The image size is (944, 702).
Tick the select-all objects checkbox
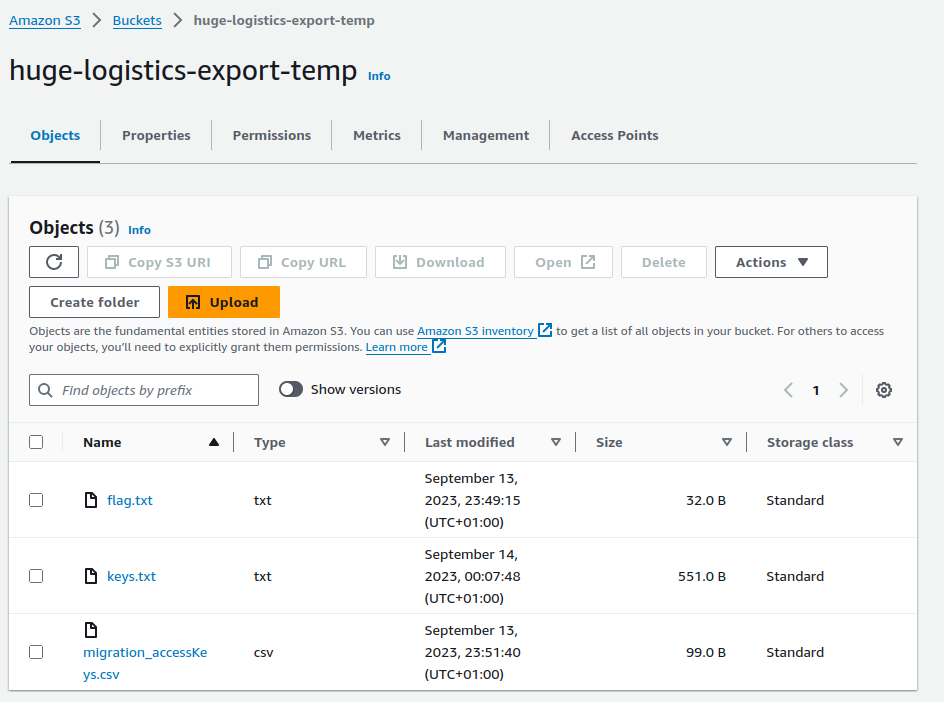click(36, 442)
